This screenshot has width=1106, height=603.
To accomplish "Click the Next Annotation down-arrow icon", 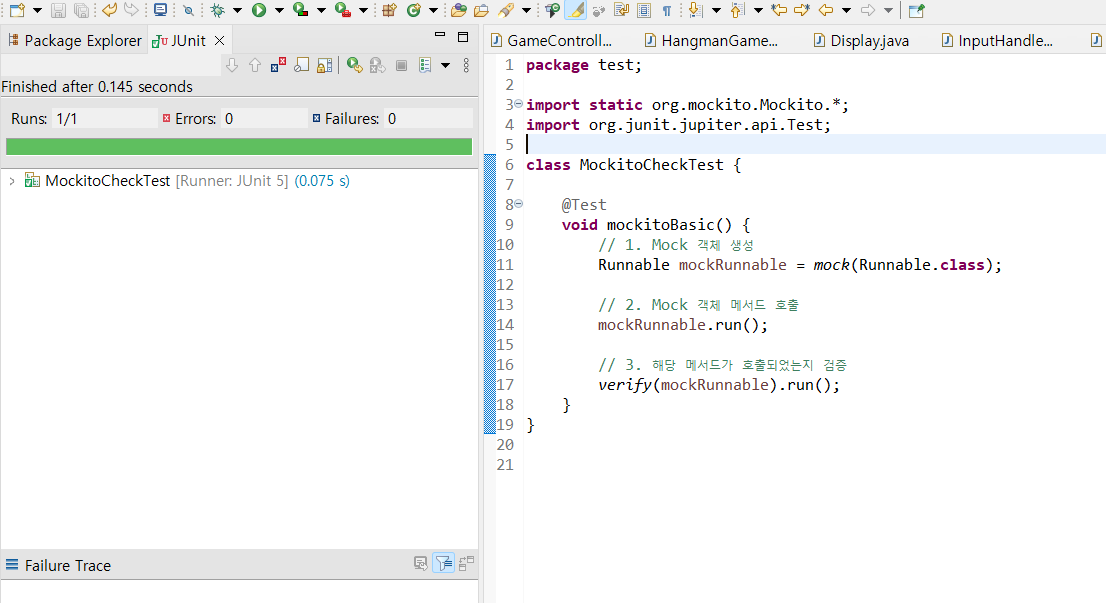I will coord(695,10).
